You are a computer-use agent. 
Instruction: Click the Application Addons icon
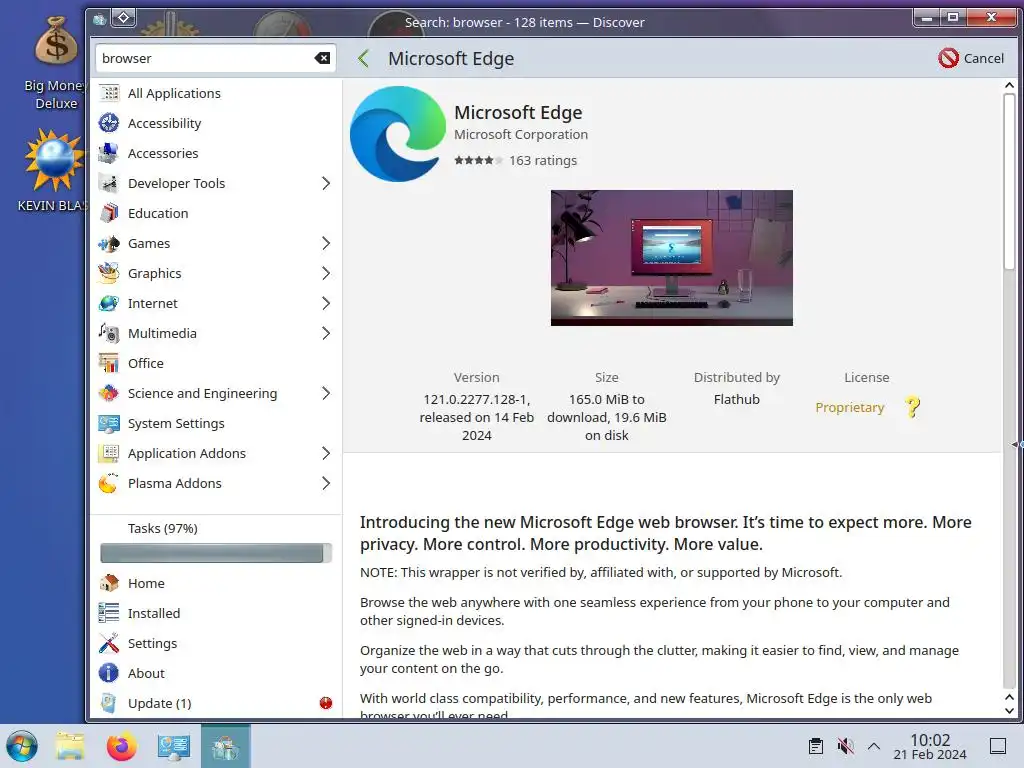tap(109, 454)
